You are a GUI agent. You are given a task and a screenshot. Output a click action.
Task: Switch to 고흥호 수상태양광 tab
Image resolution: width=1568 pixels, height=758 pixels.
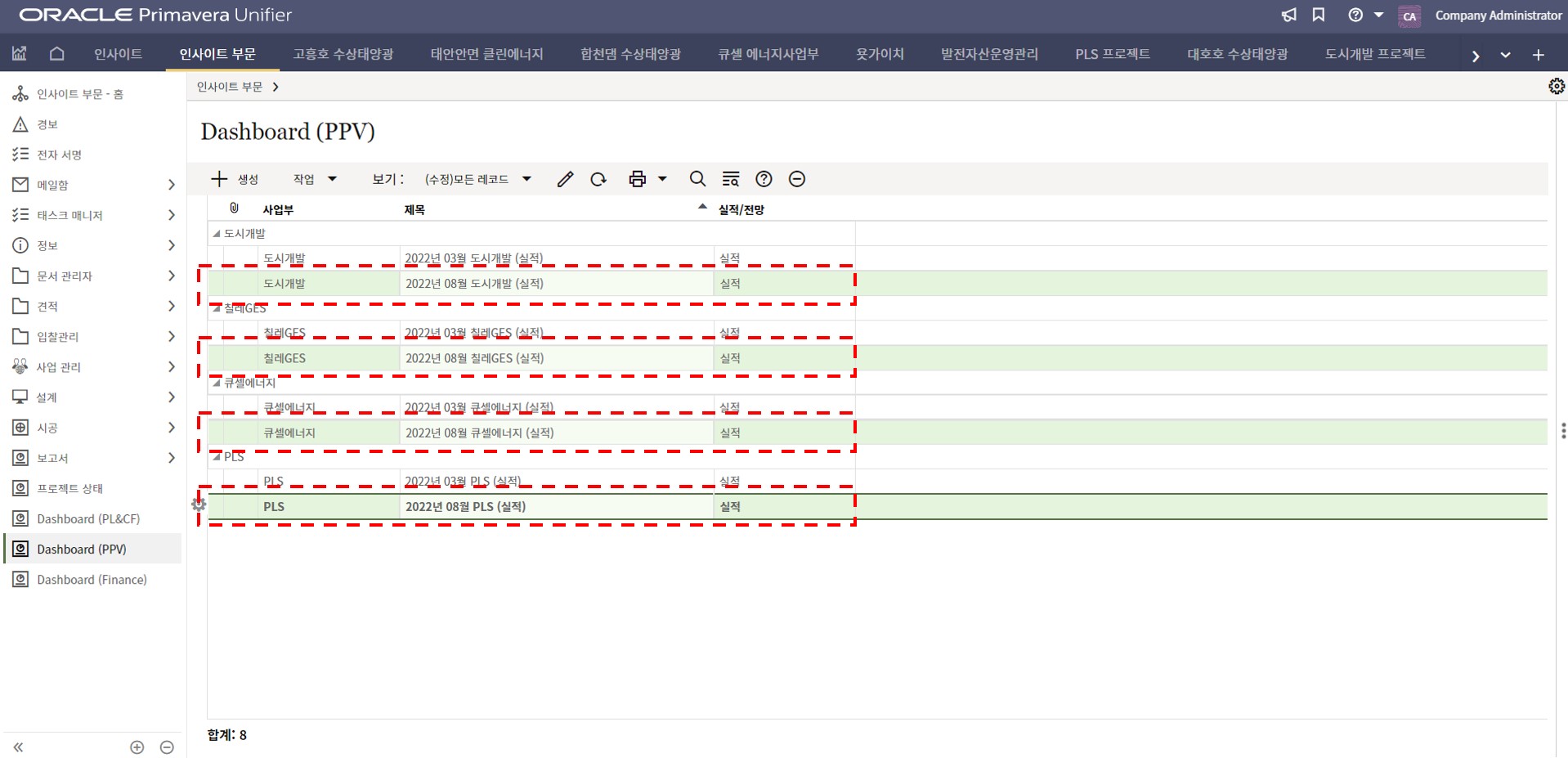coord(343,54)
